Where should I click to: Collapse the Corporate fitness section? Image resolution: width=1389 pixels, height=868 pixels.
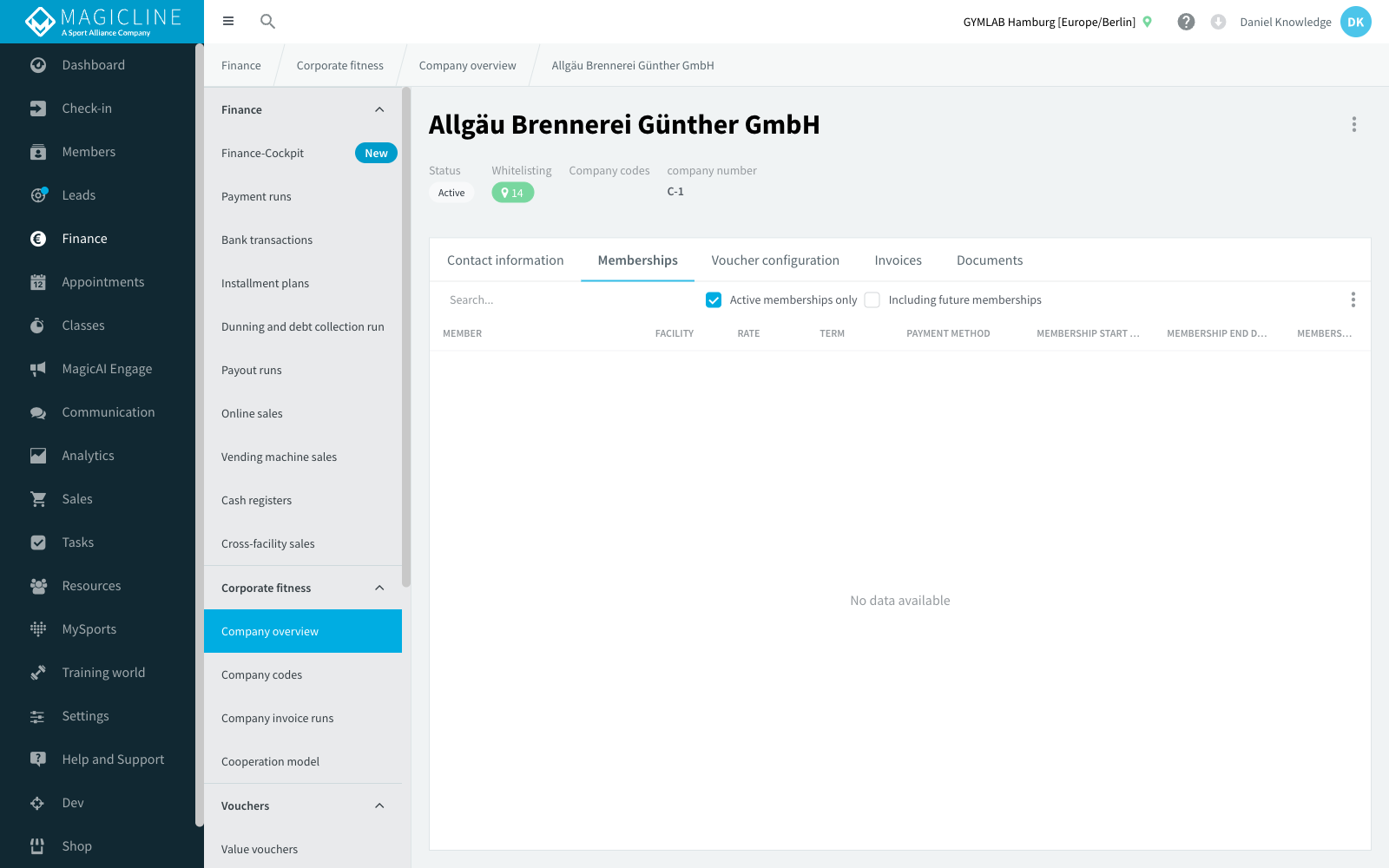(x=379, y=588)
